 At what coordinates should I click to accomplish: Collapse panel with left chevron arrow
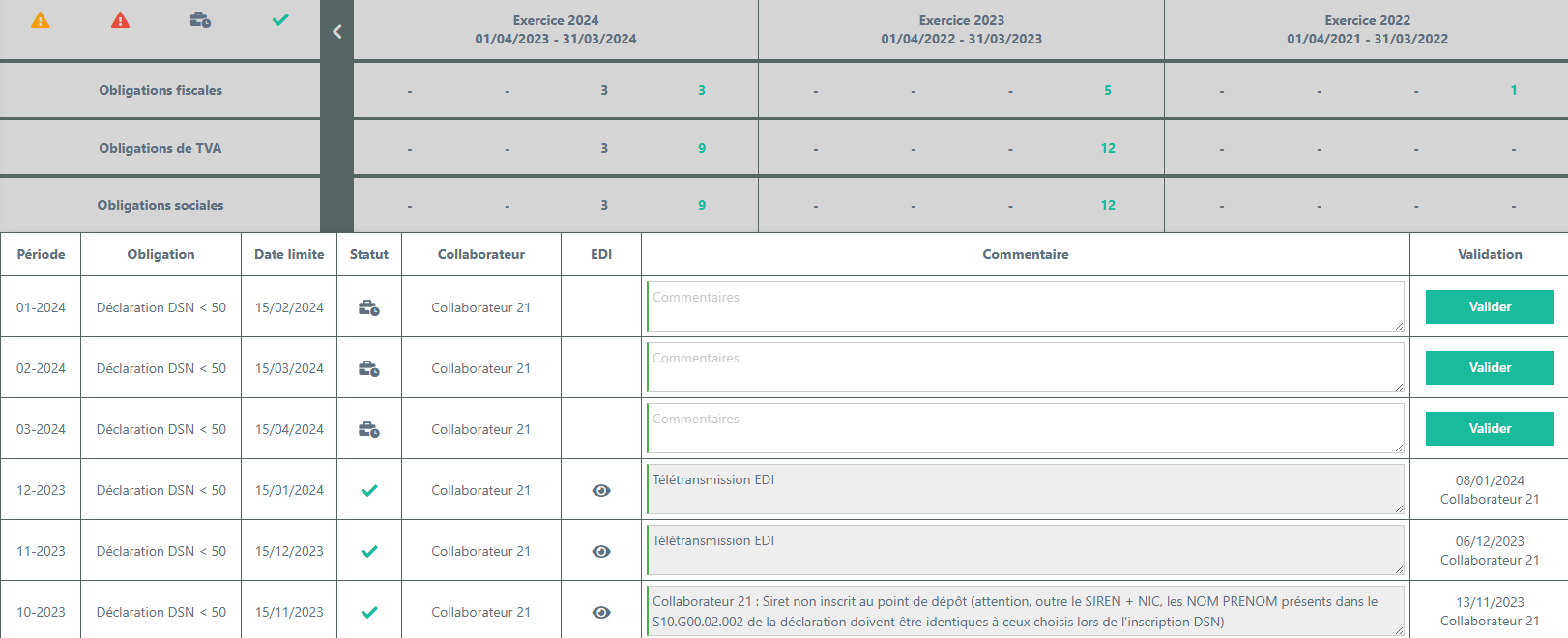click(336, 31)
